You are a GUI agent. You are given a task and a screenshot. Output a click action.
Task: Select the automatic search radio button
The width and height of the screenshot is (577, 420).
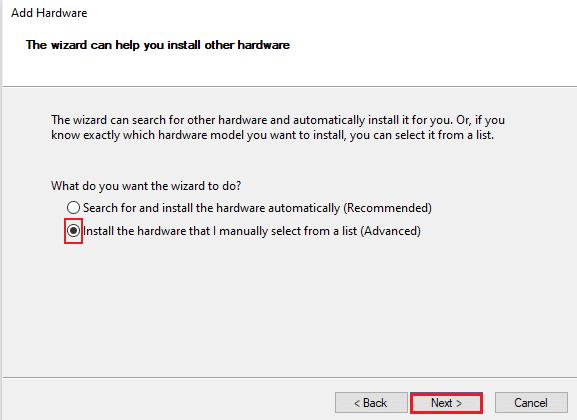tap(73, 208)
